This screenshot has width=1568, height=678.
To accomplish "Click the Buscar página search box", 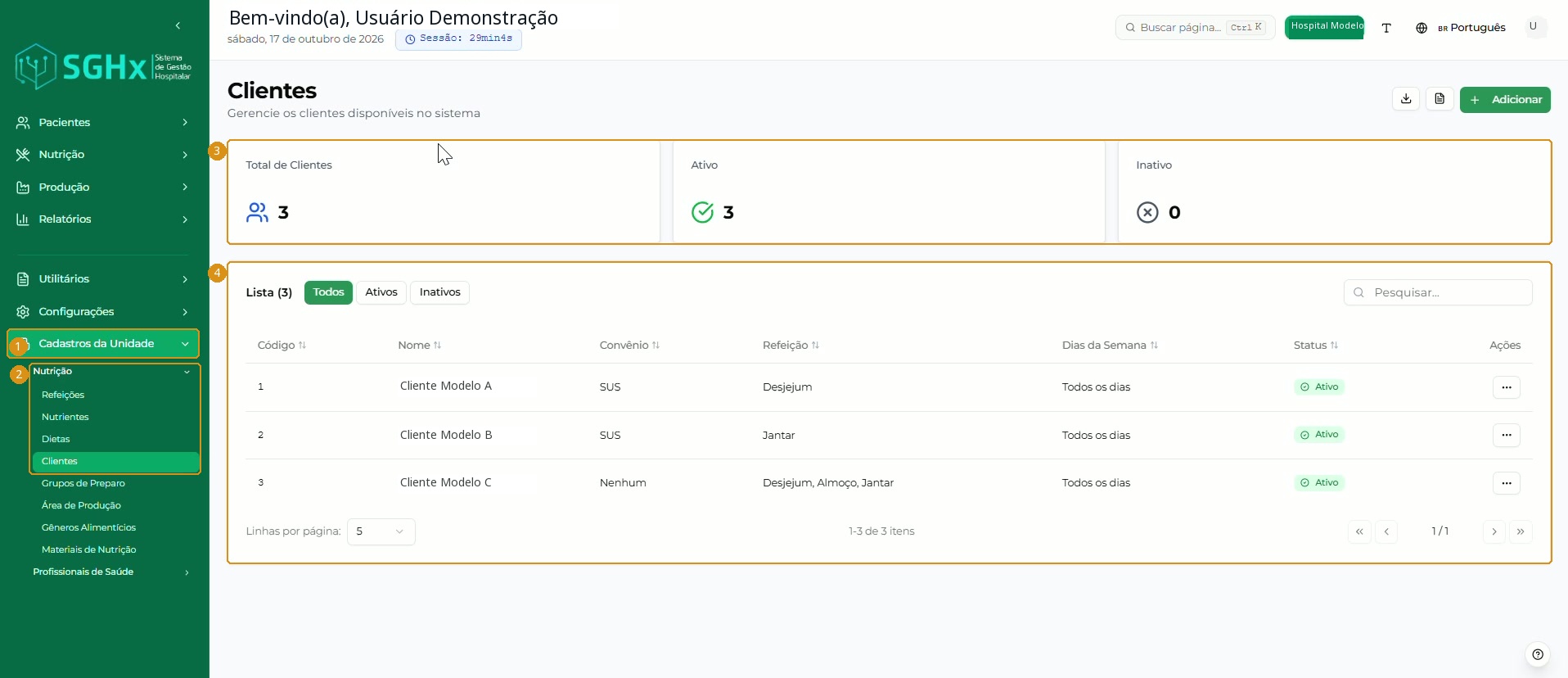I will [1195, 28].
